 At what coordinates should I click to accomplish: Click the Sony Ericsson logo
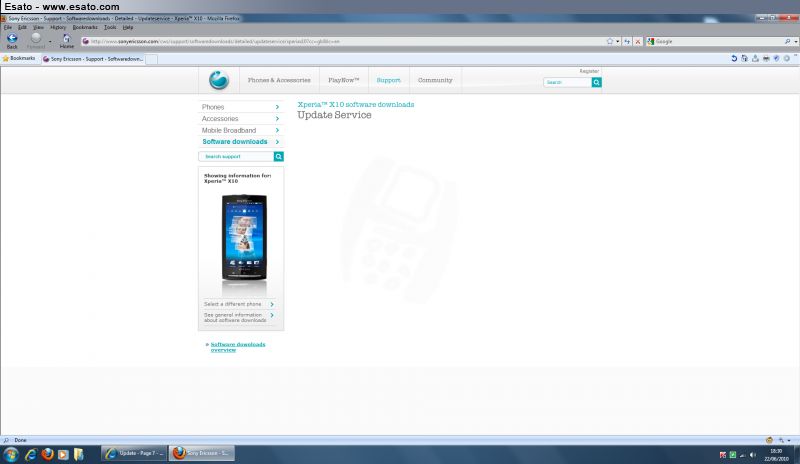pos(219,80)
